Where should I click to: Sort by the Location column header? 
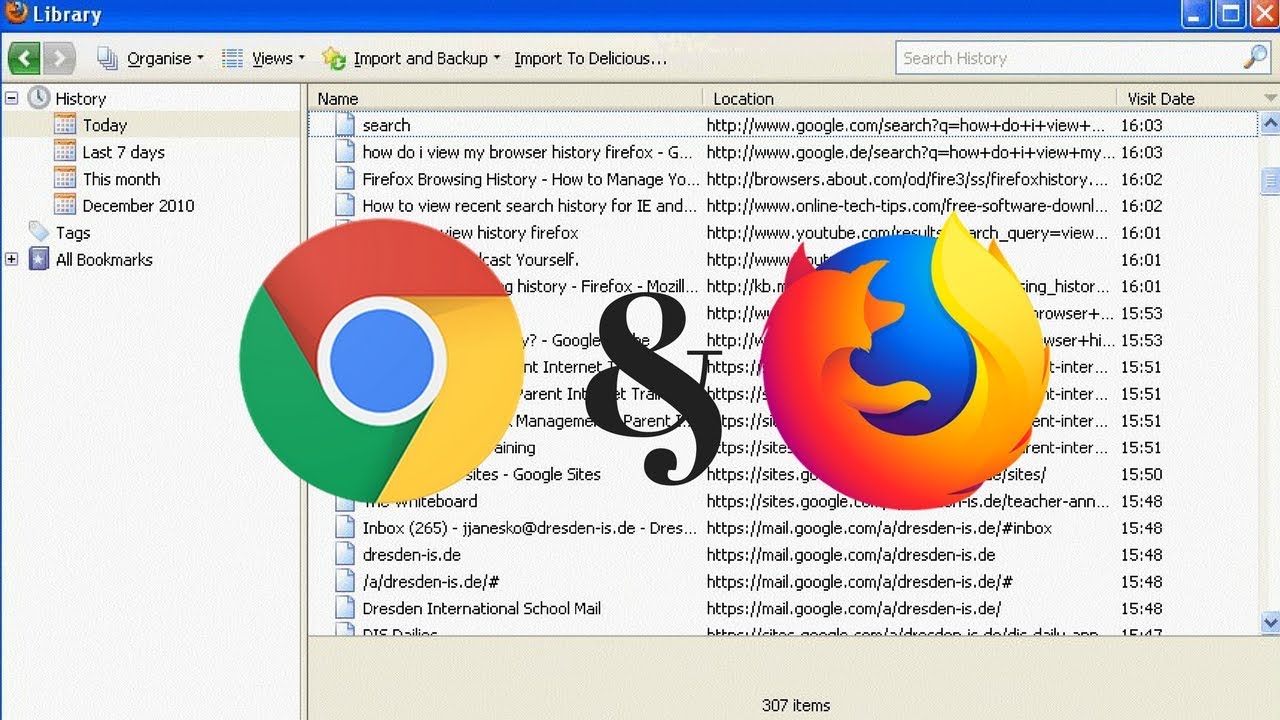tap(909, 98)
